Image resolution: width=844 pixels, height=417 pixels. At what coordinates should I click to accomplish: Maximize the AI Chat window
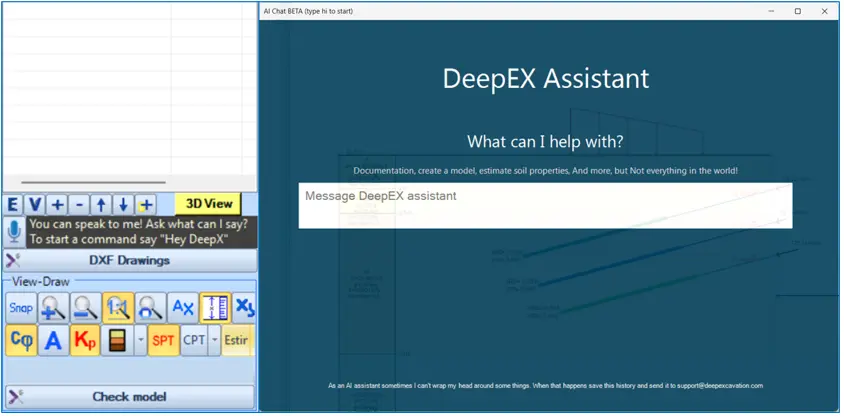[x=798, y=11]
